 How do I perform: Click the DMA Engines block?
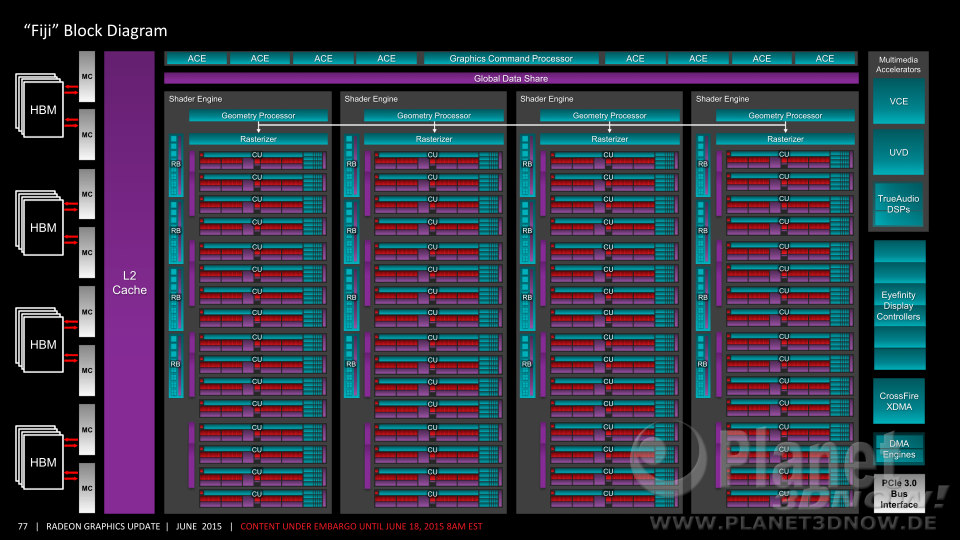pyautogui.click(x=899, y=449)
